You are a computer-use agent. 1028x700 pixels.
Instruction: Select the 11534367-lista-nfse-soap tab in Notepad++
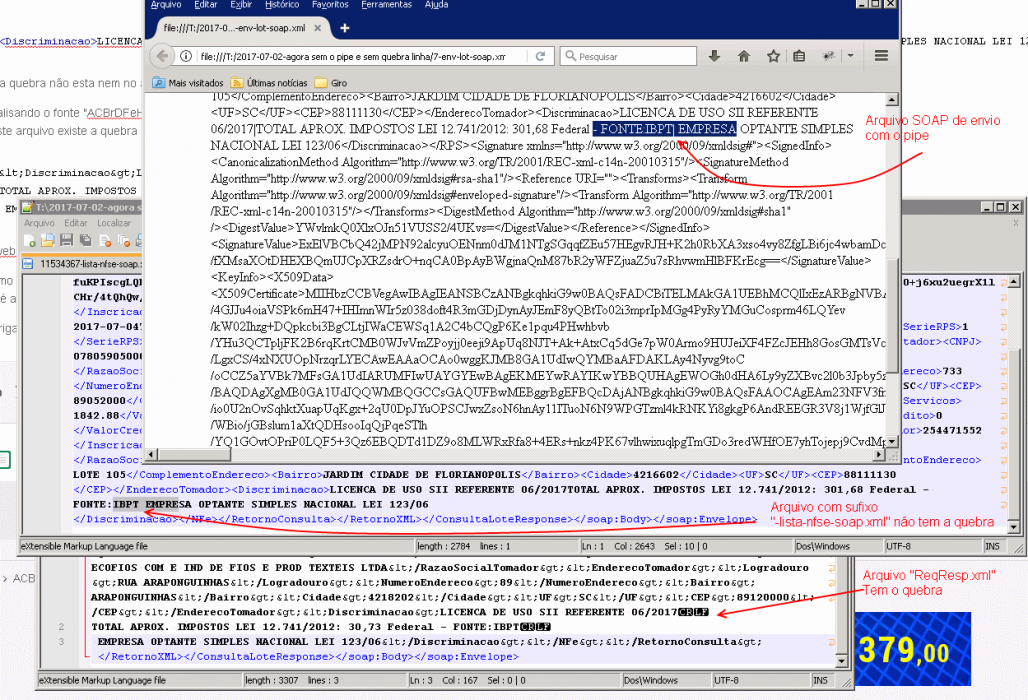pyautogui.click(x=82, y=264)
